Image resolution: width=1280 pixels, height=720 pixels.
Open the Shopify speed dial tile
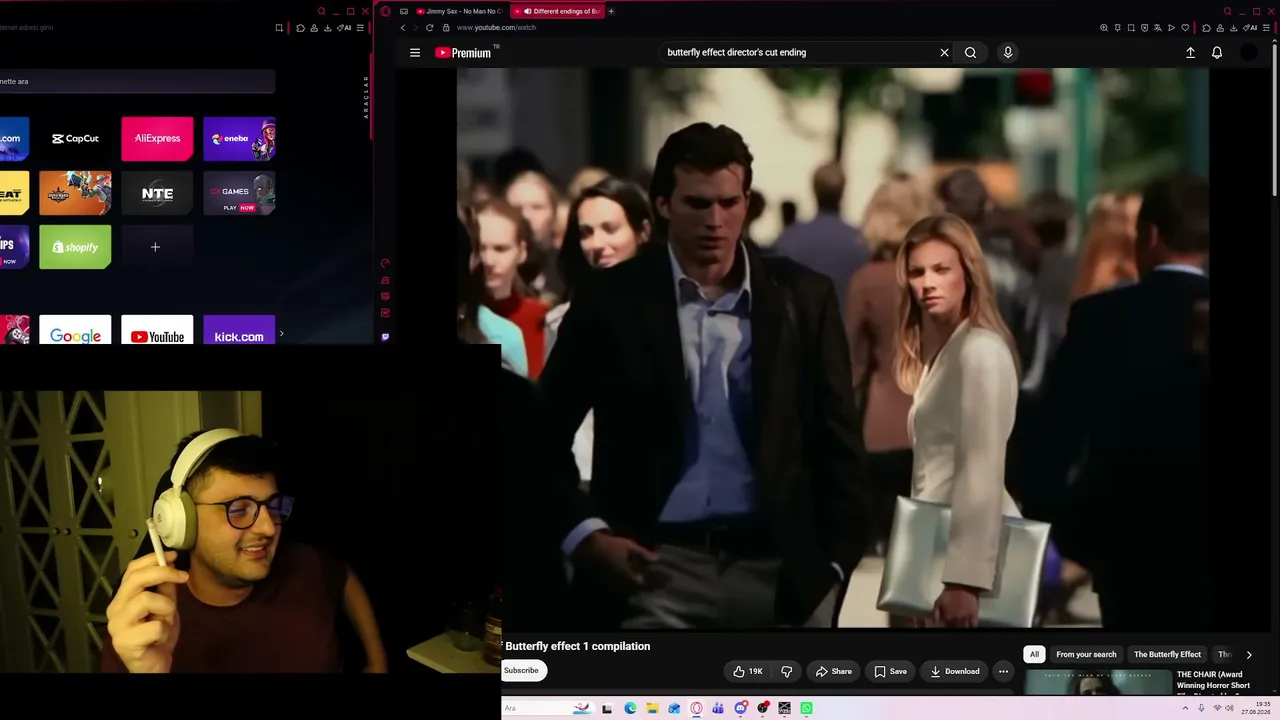pyautogui.click(x=75, y=247)
